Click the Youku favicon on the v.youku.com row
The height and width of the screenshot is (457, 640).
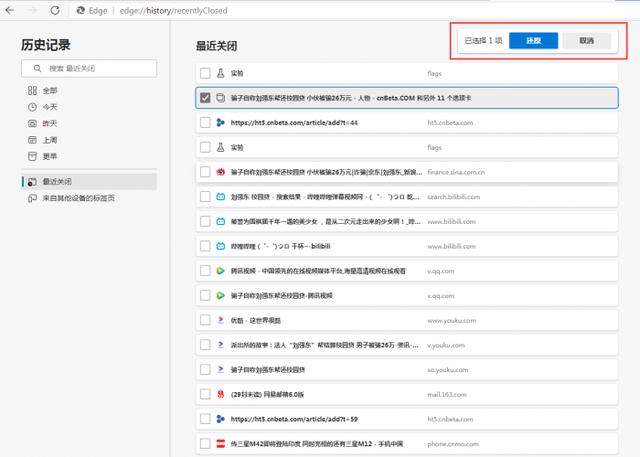click(220, 345)
